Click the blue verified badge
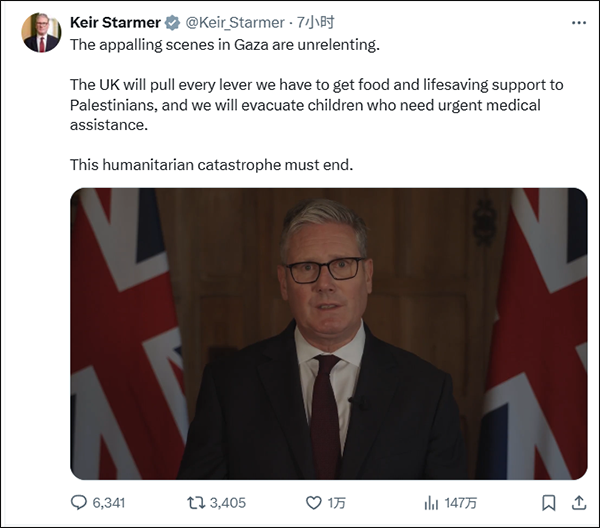600x528 pixels. click(173, 22)
